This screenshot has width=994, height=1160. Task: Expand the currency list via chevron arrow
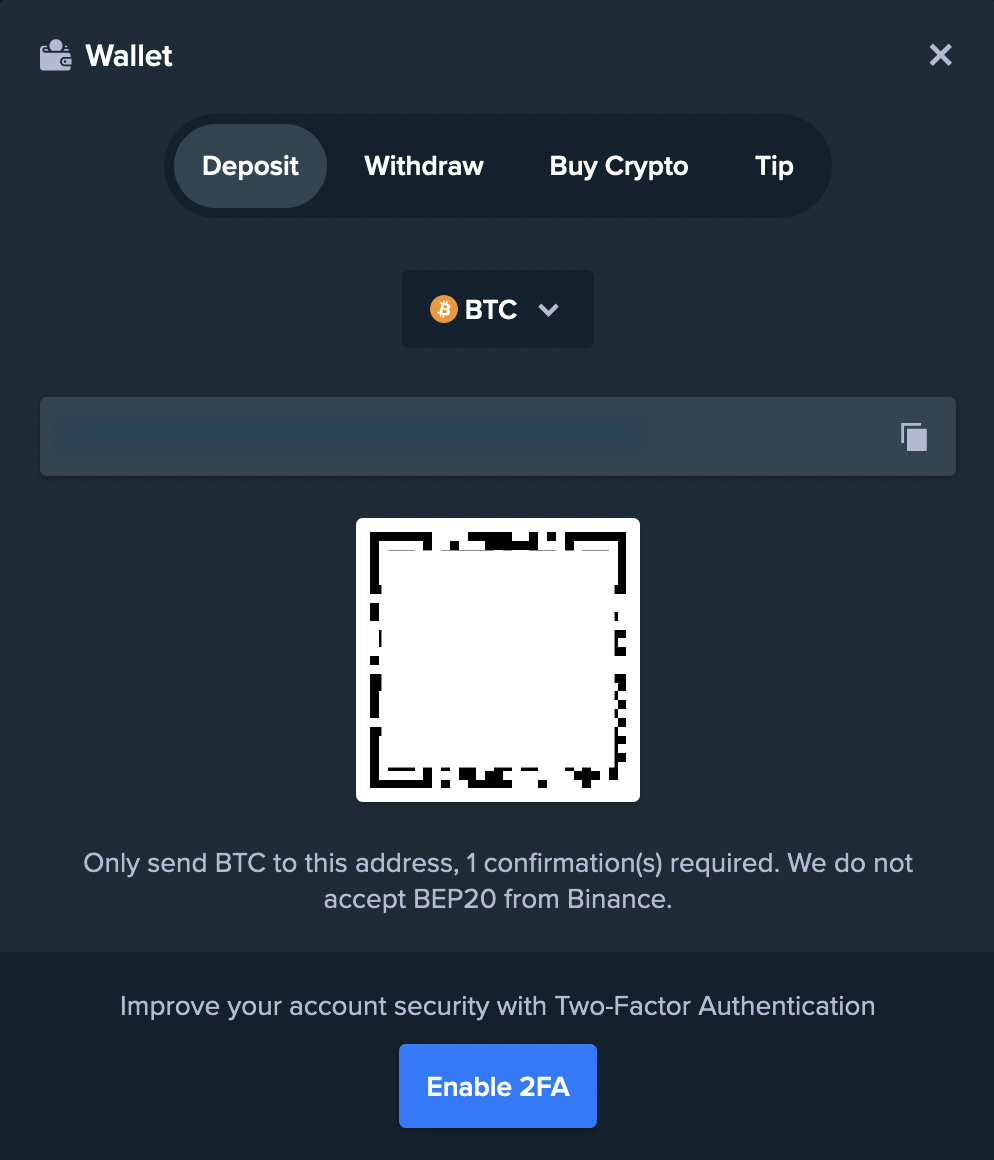(548, 310)
